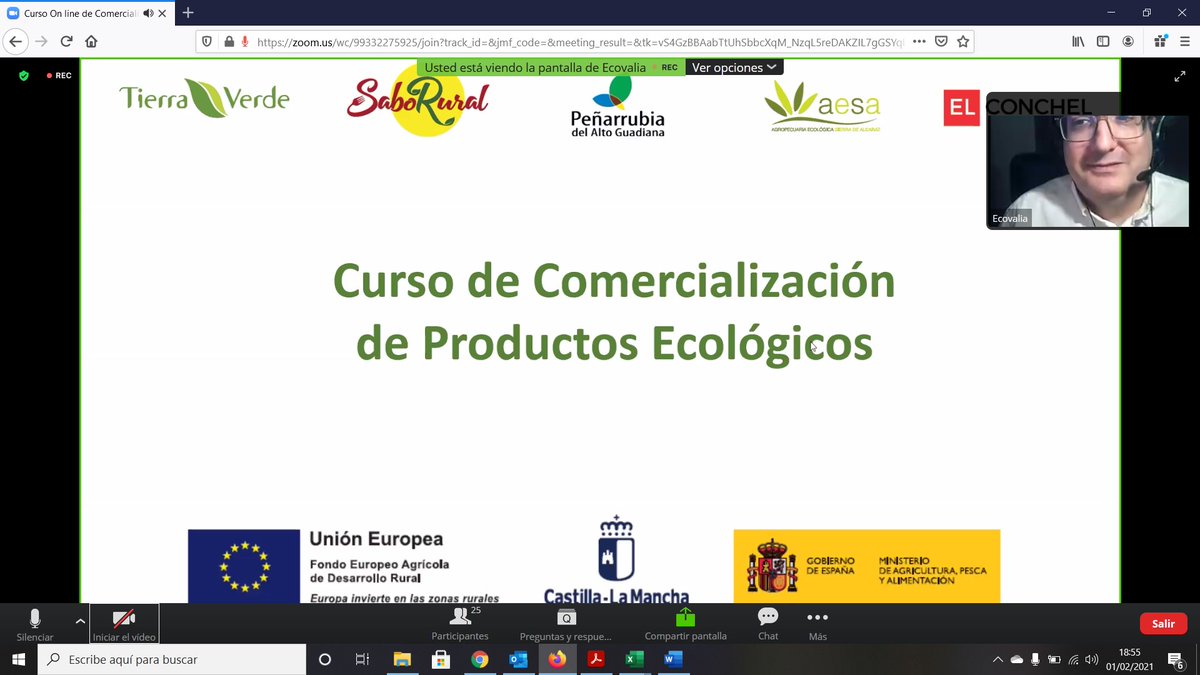Viewport: 1200px width, 675px height.
Task: Open the taskbar clock showing 18:55
Action: pos(1130,659)
